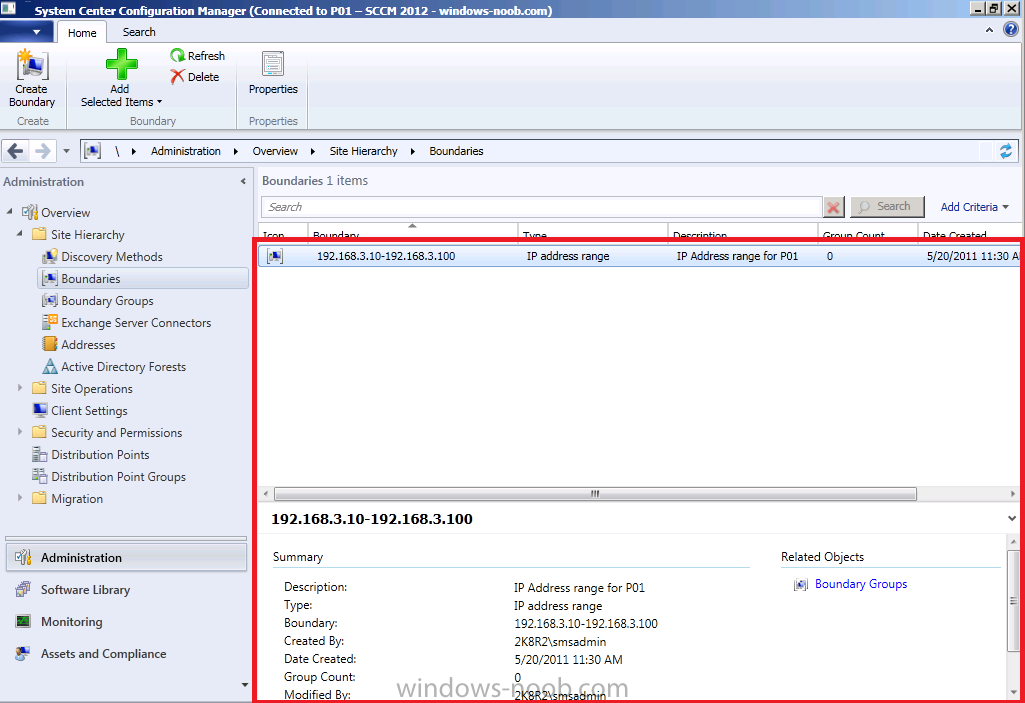
Task: Click the 'IP address range' Type cell
Action: (568, 256)
